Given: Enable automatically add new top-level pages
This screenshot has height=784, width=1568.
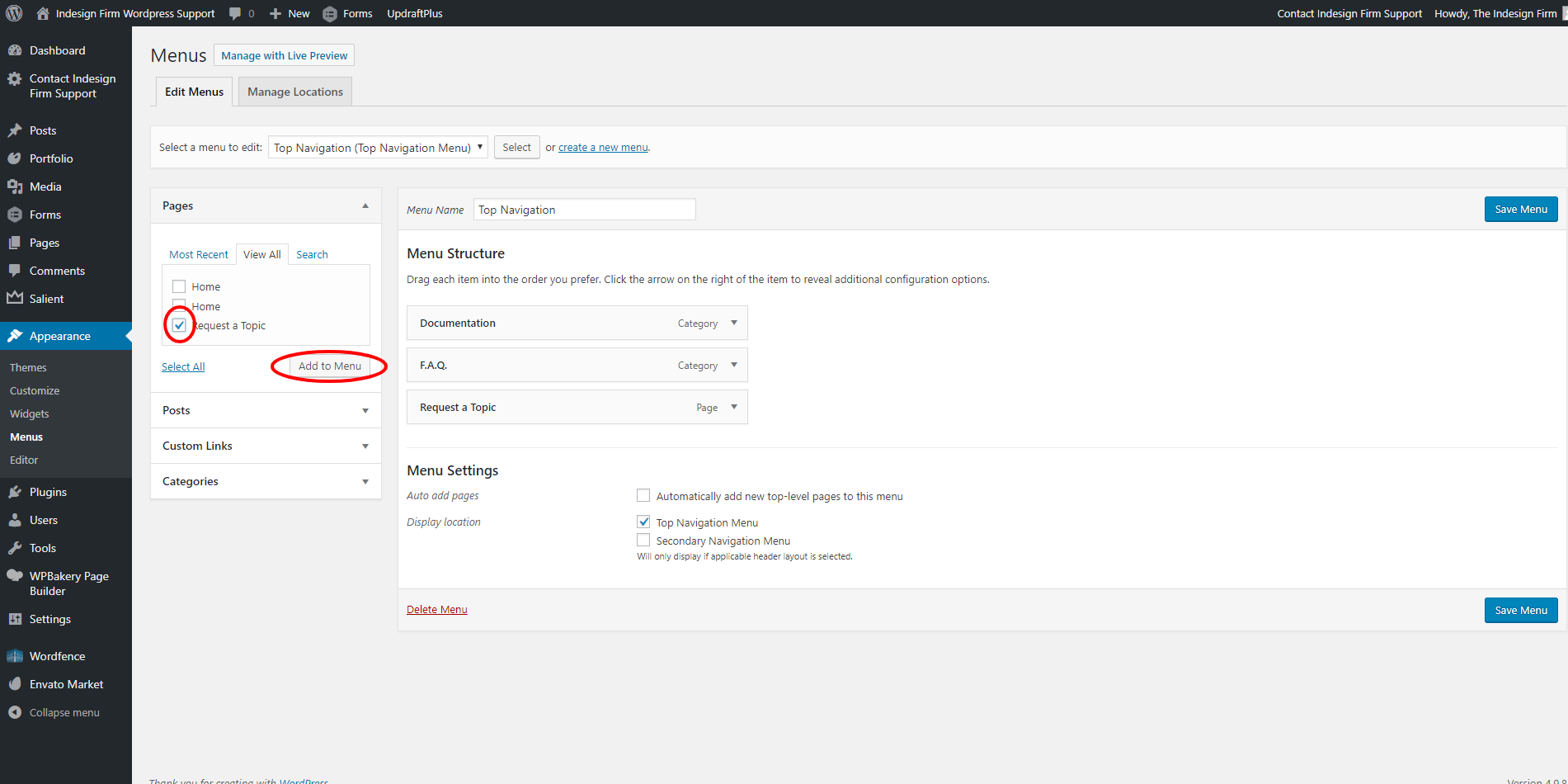Looking at the screenshot, I should click(643, 496).
